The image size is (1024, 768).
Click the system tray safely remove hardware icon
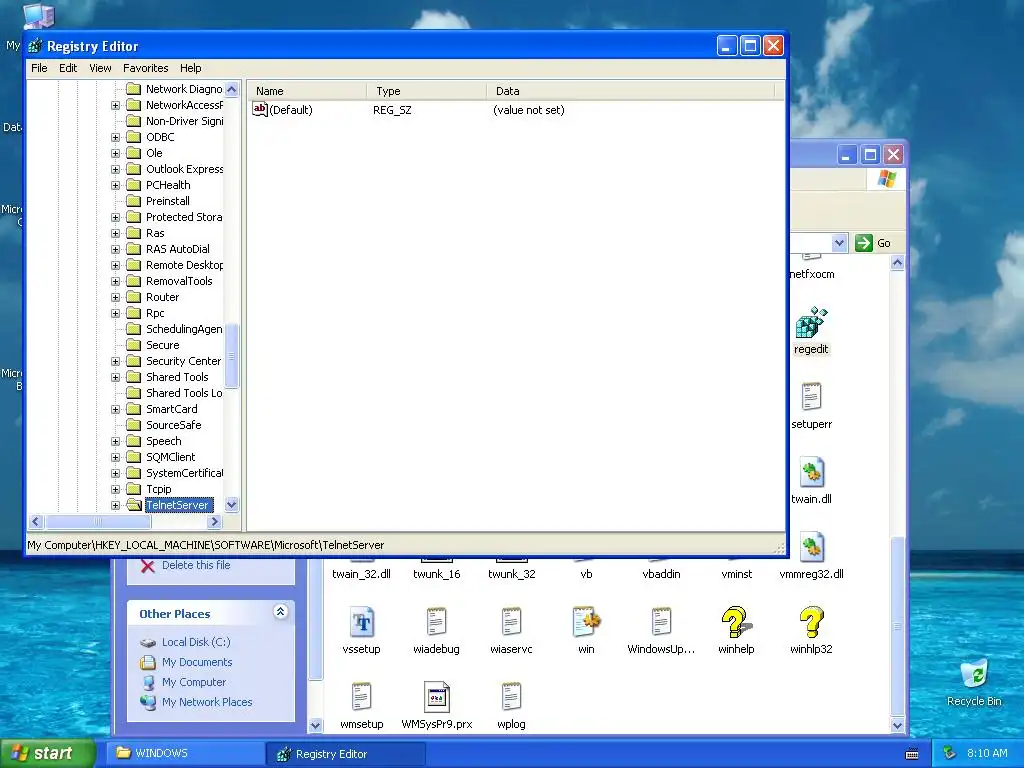[950, 753]
